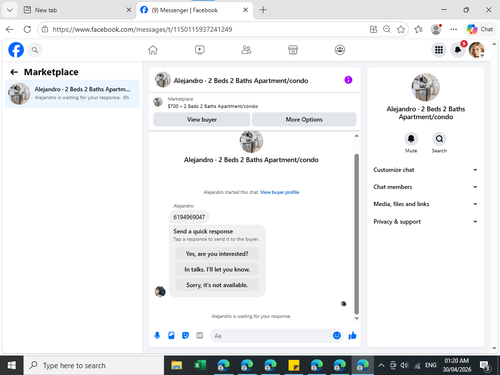
Task: Open Facebook notifications bell
Action: 458,50
